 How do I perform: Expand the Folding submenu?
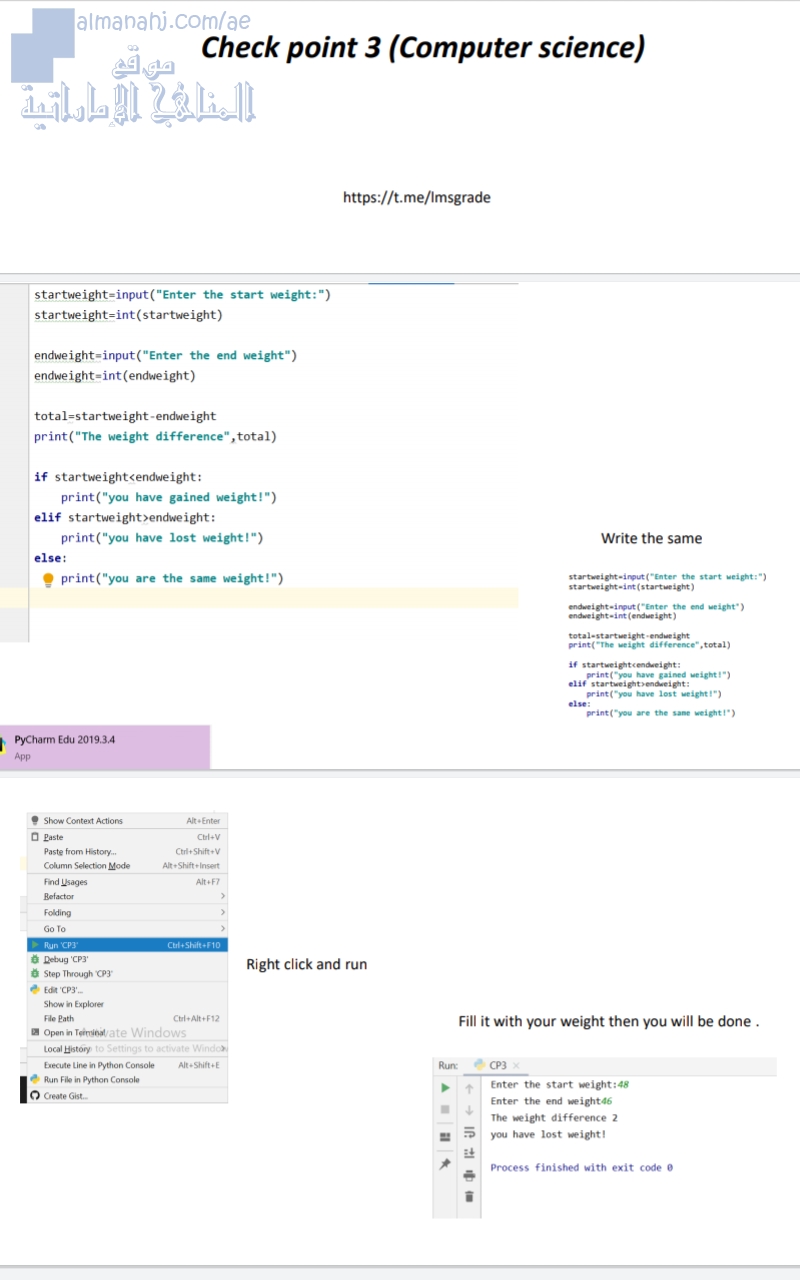[x=127, y=913]
